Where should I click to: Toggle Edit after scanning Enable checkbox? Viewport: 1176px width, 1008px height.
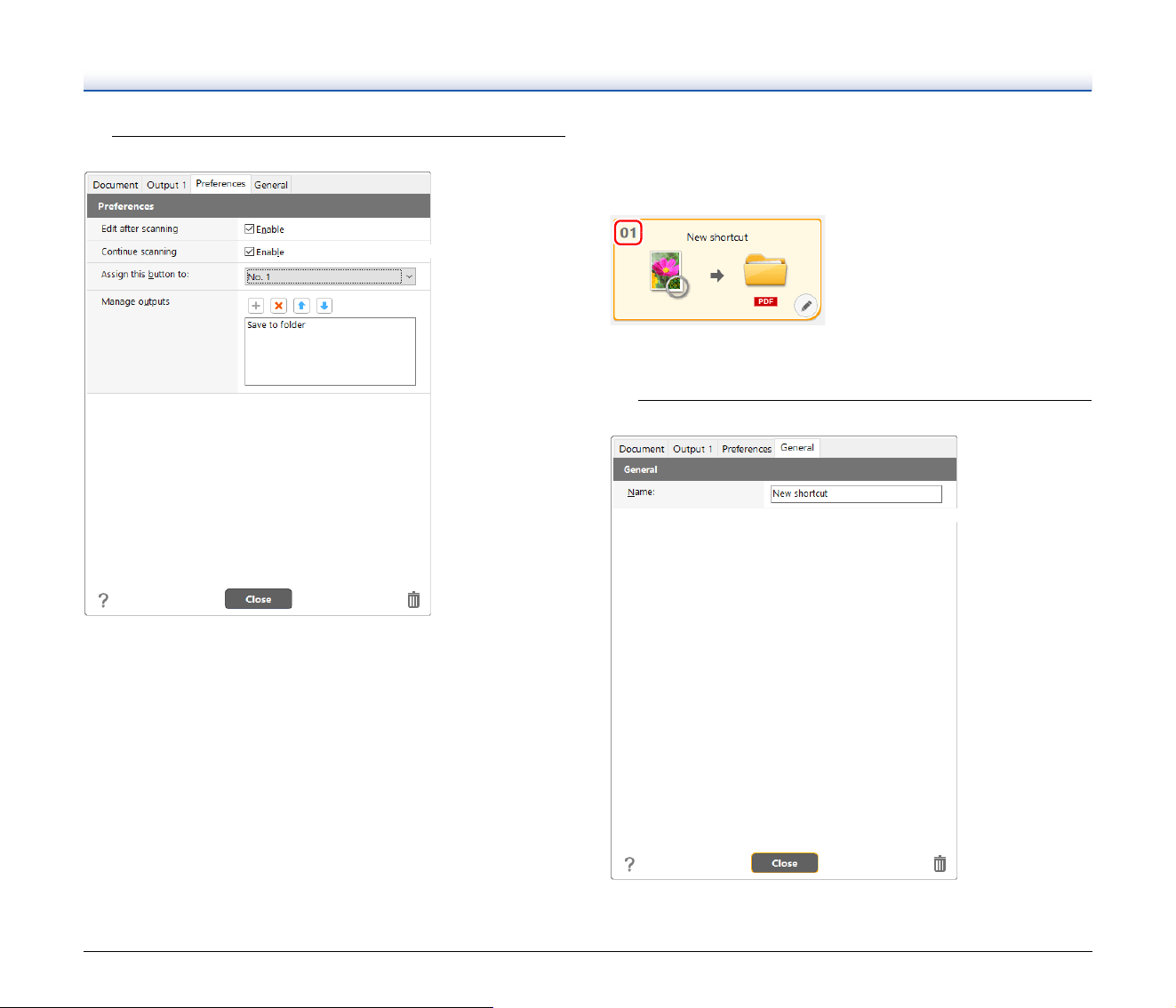point(250,229)
